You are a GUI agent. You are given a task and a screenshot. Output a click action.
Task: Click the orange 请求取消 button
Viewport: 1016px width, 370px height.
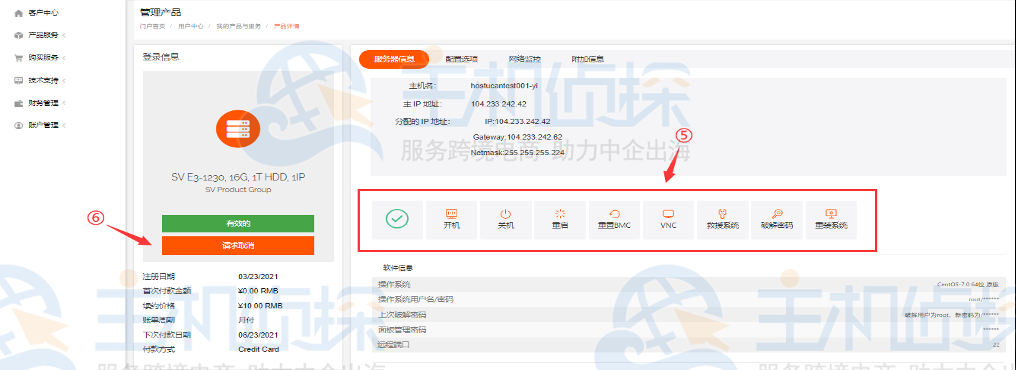tap(238, 246)
